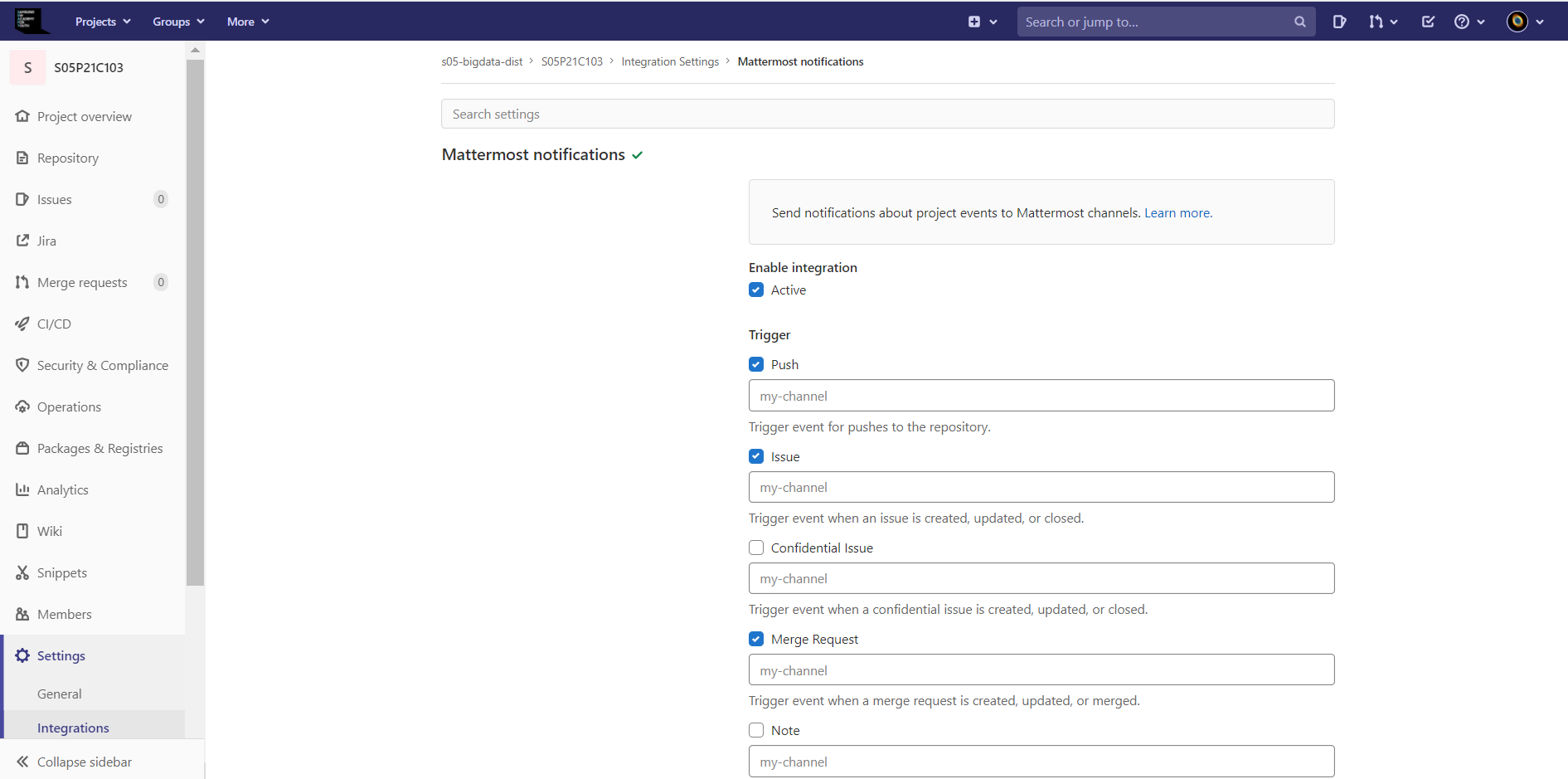Click the Learn more link
This screenshot has width=1568, height=779.
pos(1178,212)
